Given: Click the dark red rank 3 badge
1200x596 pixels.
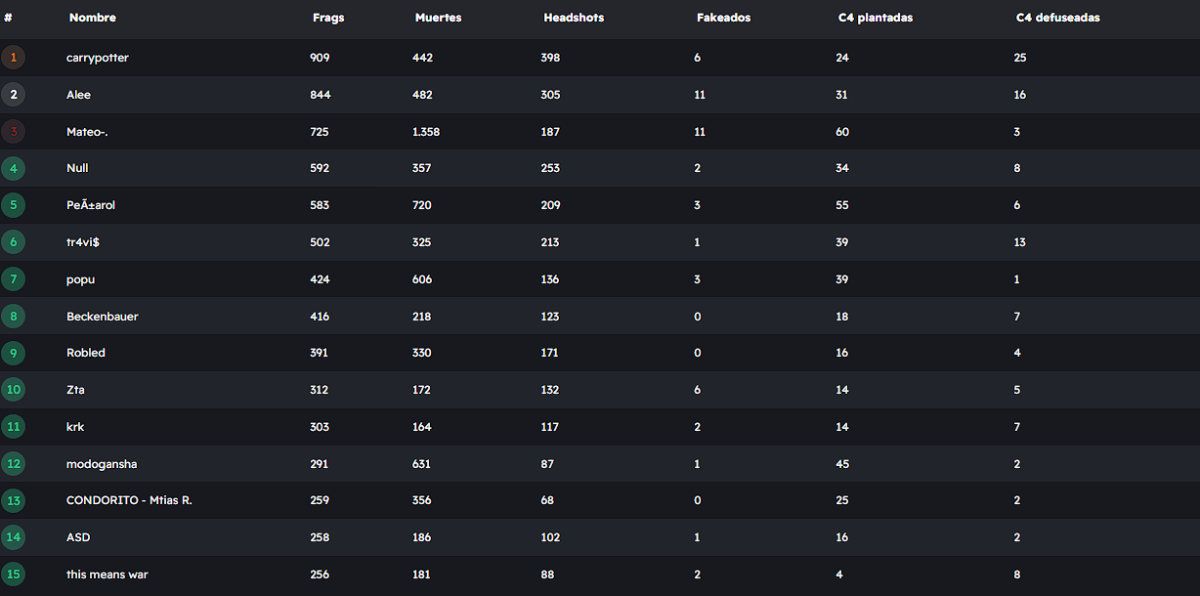Looking at the screenshot, I should [13, 132].
